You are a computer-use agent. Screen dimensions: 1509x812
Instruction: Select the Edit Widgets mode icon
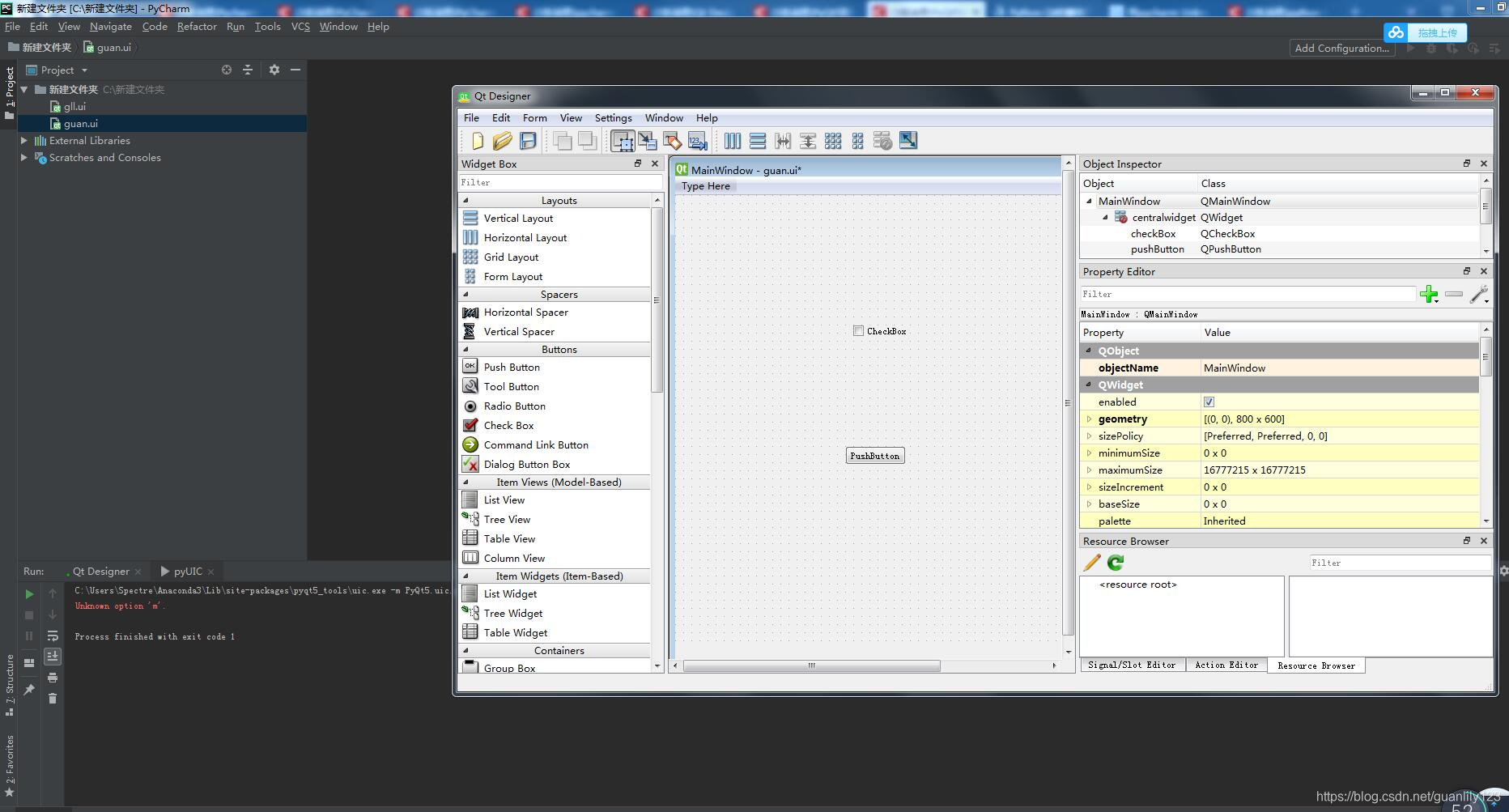coord(623,141)
